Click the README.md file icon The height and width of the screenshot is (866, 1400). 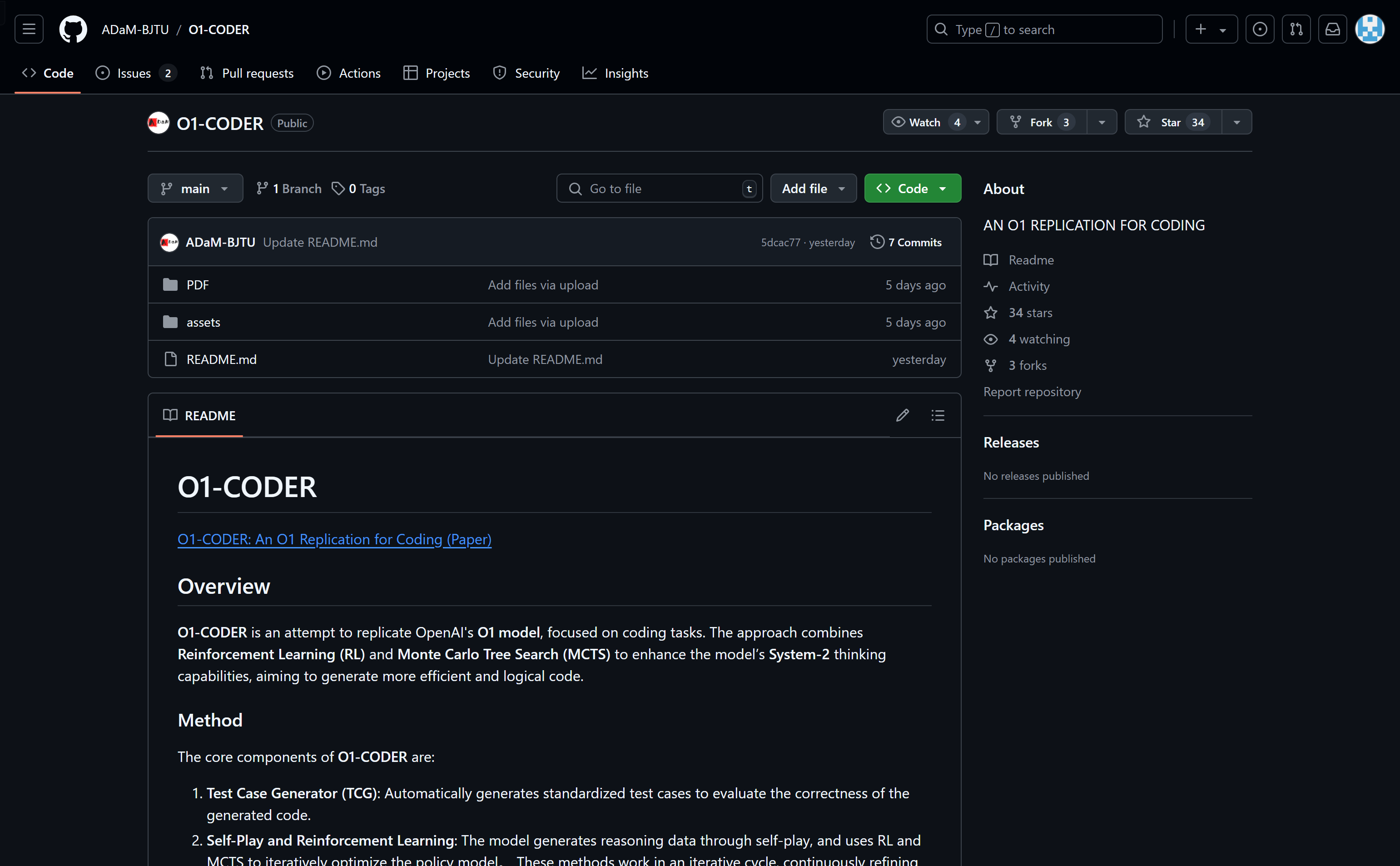click(170, 359)
